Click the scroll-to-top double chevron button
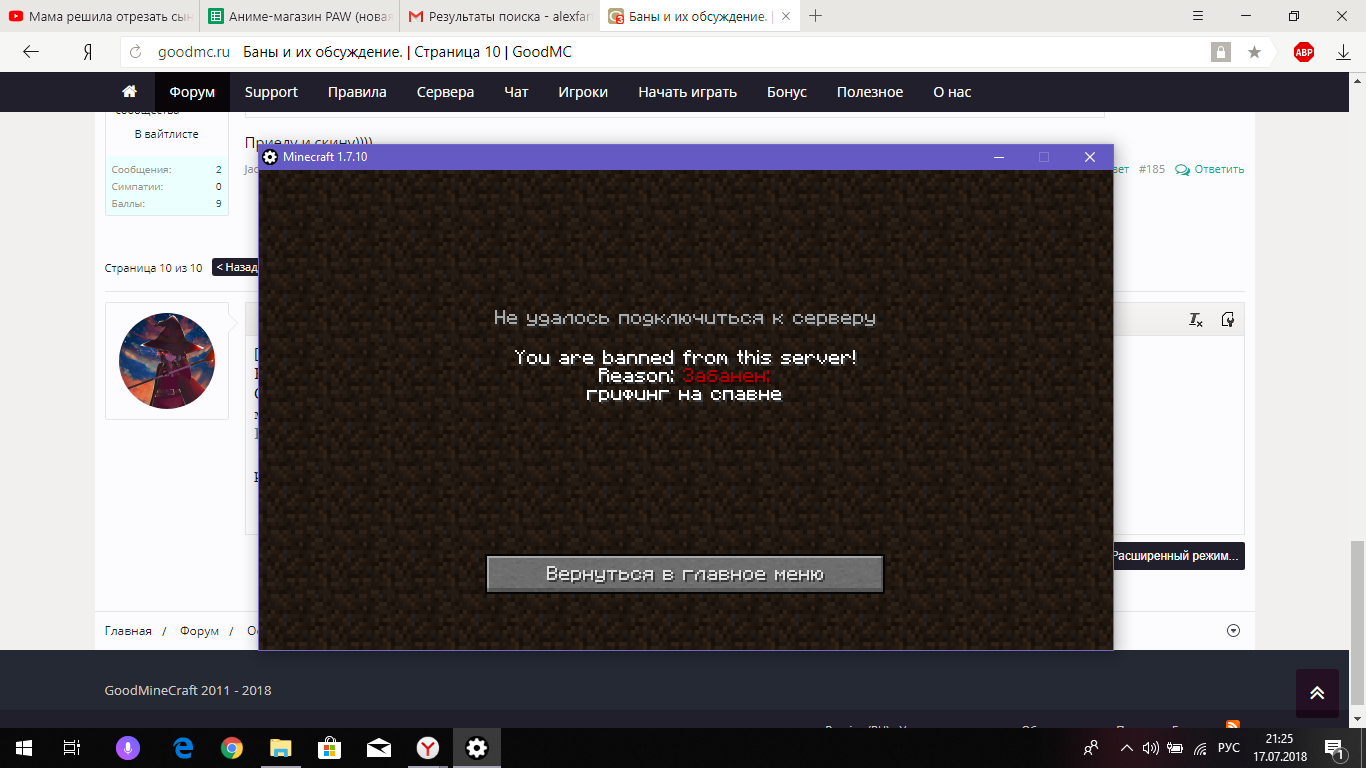 [x=1317, y=693]
